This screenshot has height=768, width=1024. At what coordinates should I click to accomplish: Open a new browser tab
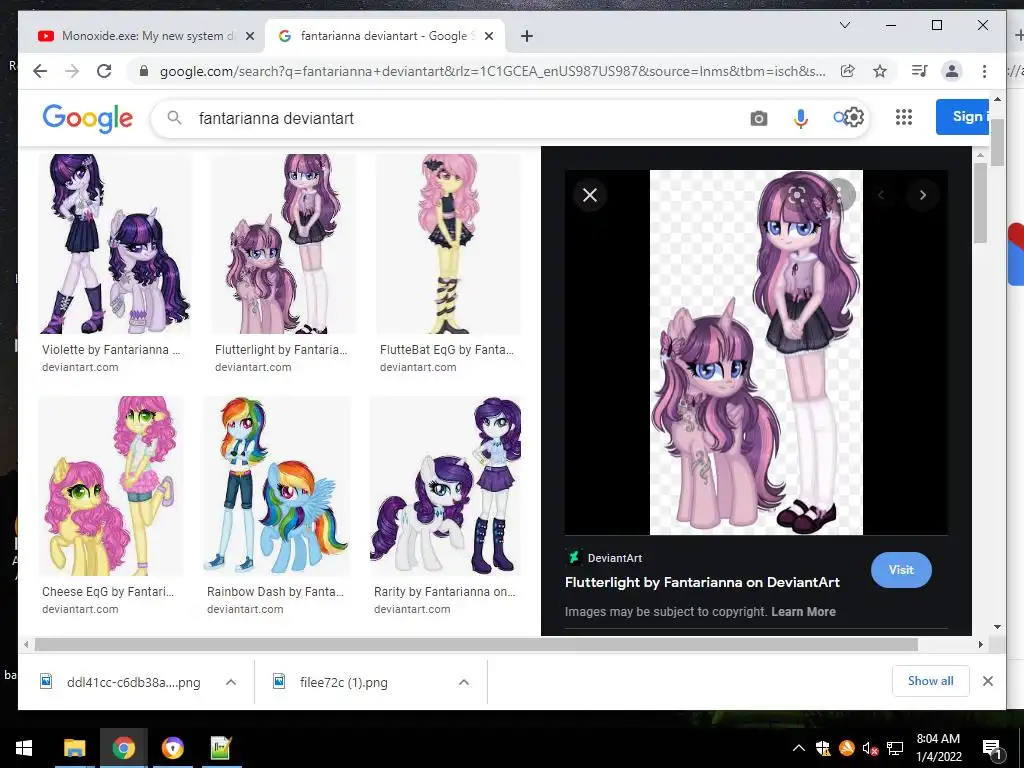click(527, 36)
